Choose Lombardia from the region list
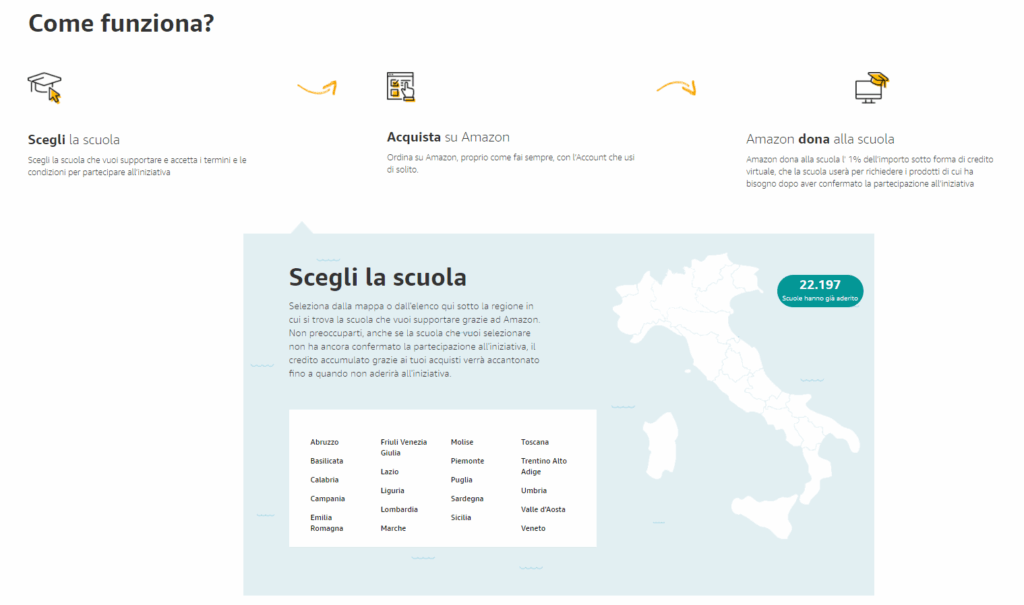This screenshot has width=1024, height=605. [399, 509]
